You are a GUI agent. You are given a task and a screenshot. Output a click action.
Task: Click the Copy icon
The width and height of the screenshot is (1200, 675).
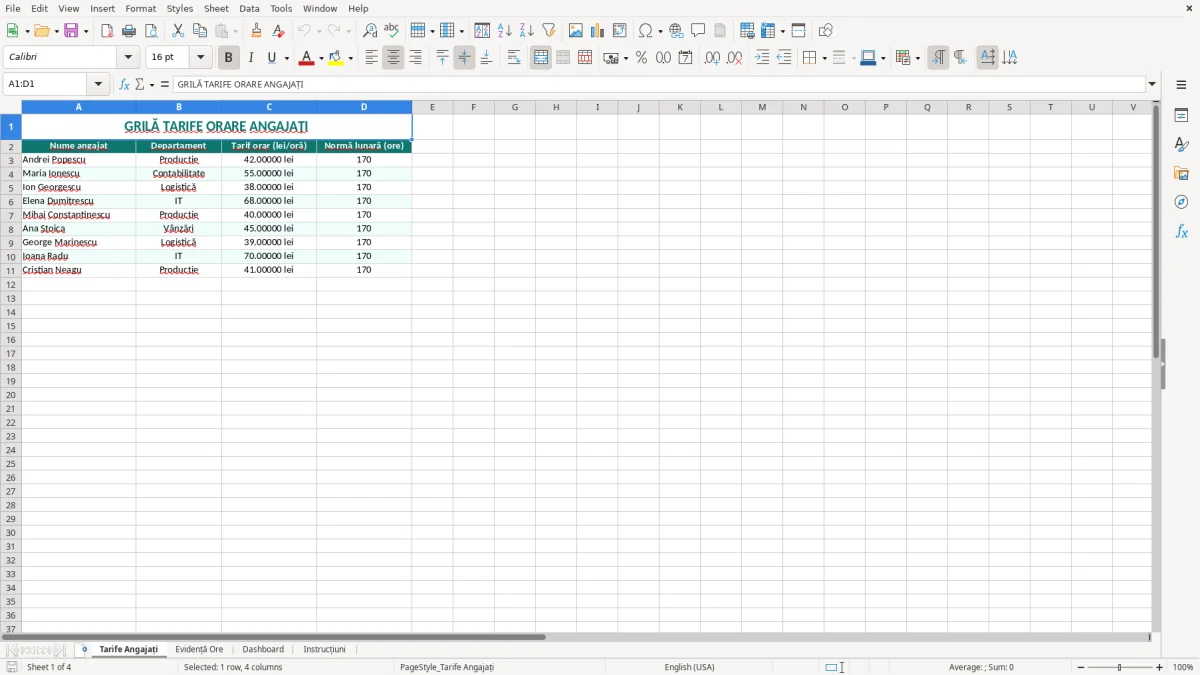(200, 31)
